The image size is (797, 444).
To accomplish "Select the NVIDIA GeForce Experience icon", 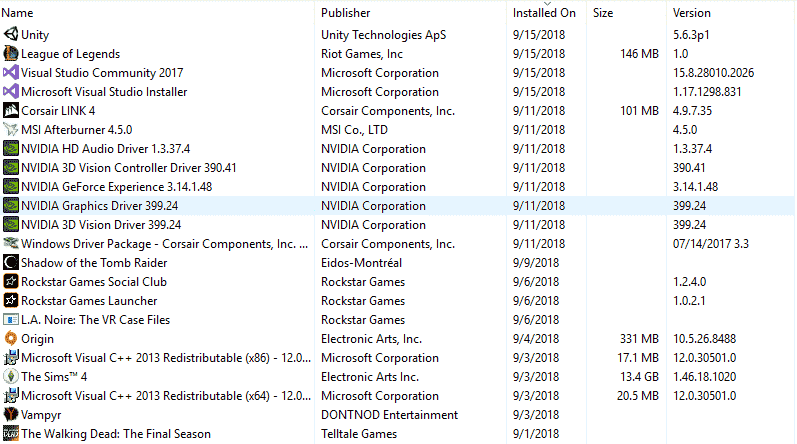I will pos(11,186).
